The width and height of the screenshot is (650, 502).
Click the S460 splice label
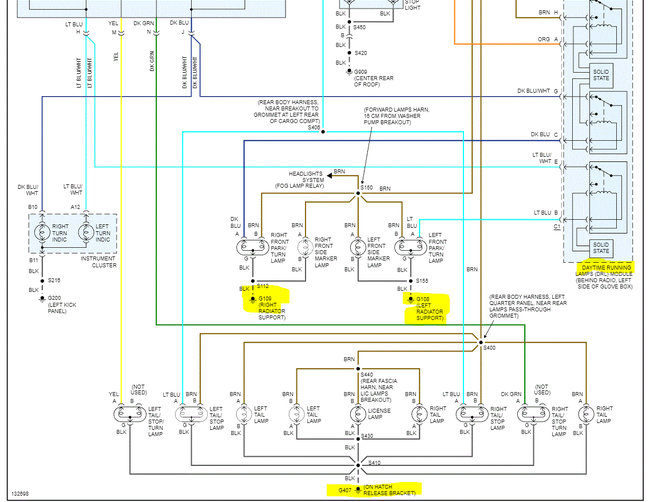[359, 27]
